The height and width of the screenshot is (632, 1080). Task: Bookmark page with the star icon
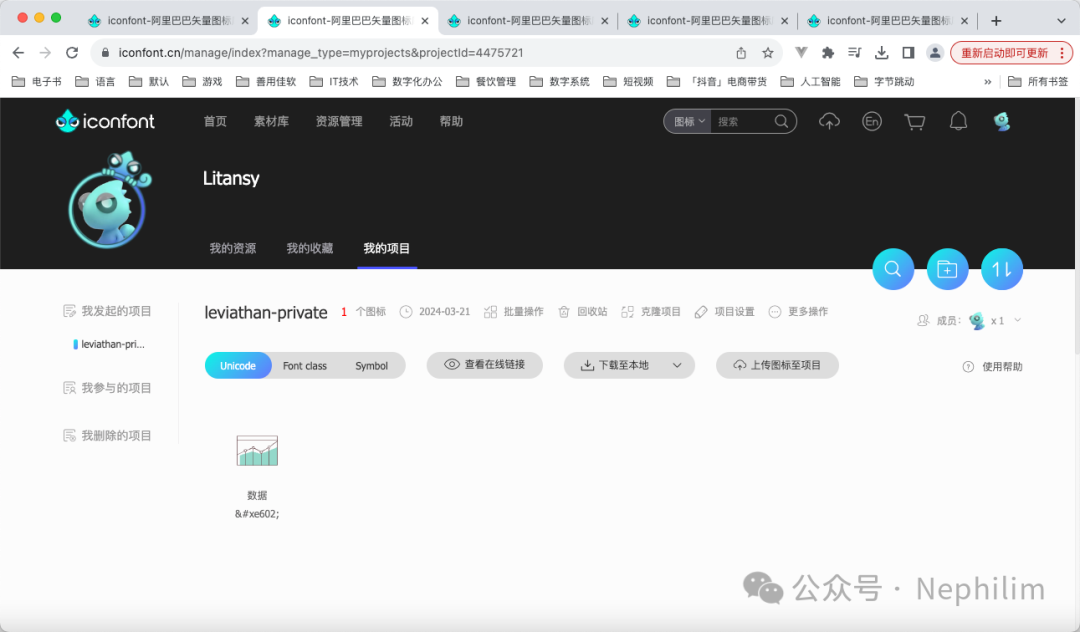[x=767, y=53]
